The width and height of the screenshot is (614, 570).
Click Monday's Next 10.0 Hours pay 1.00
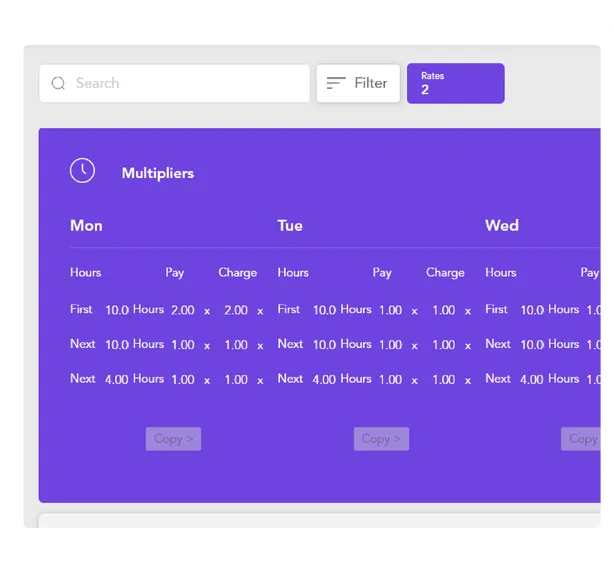click(x=183, y=345)
